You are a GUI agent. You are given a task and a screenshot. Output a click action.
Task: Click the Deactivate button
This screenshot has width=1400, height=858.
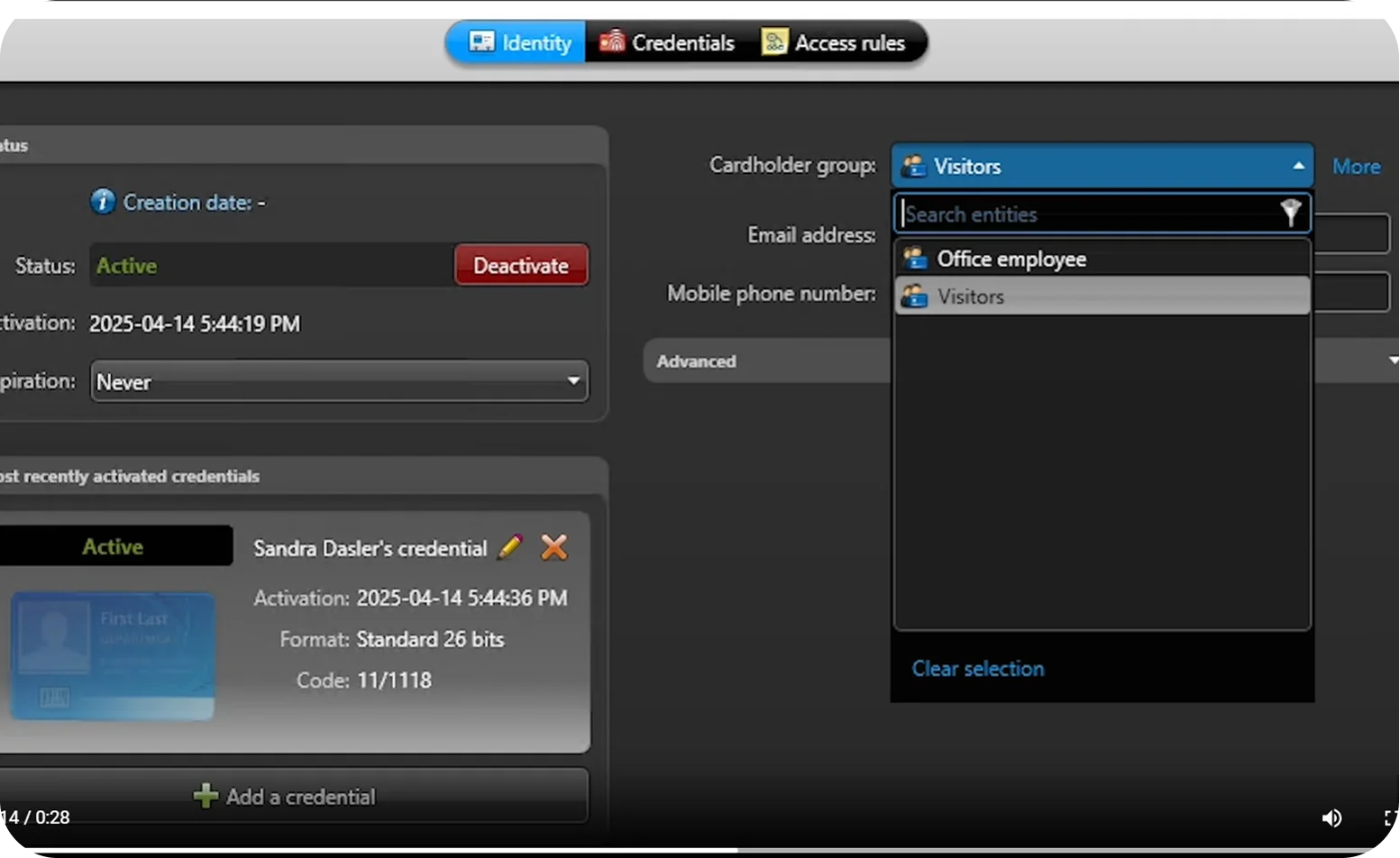coord(521,265)
